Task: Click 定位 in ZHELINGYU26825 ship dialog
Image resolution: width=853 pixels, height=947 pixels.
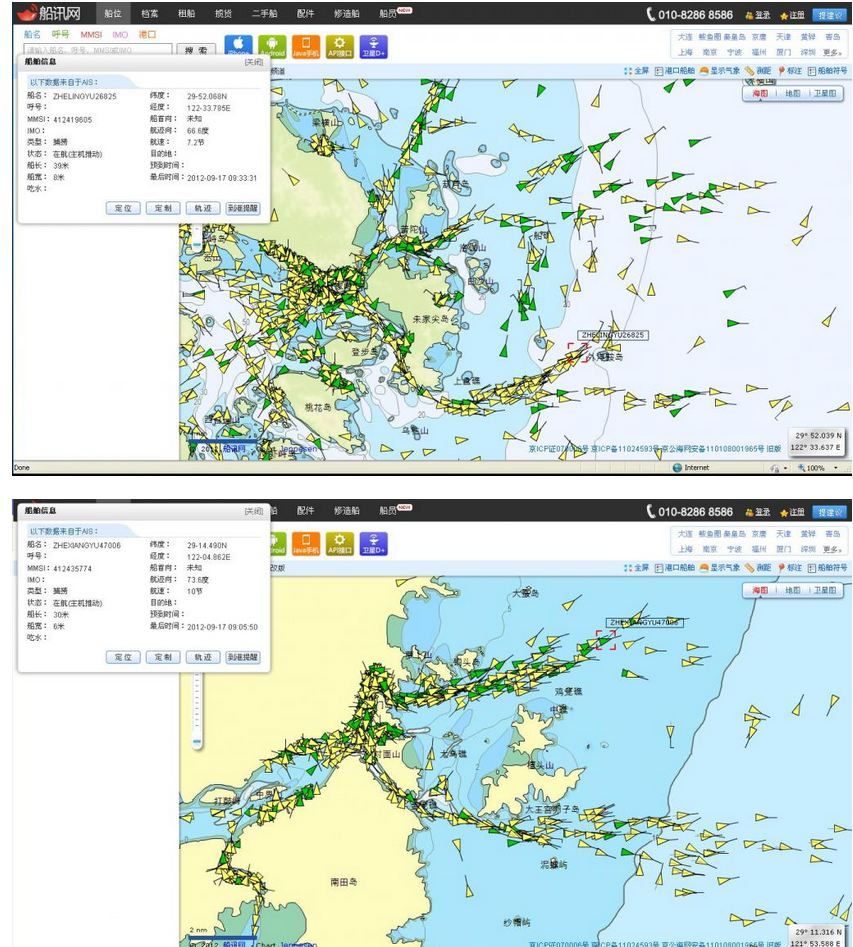Action: pos(123,208)
